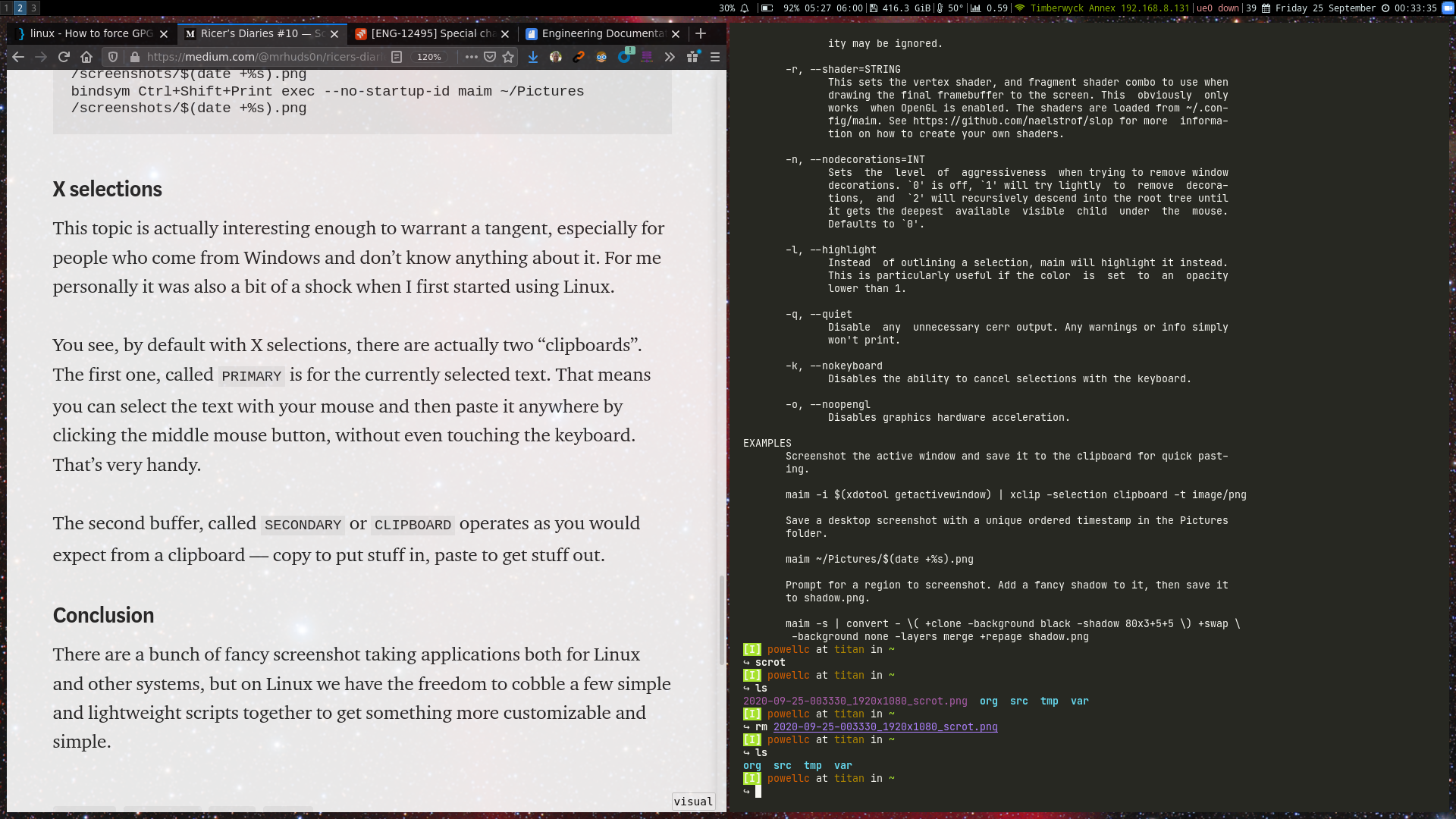Image resolution: width=1456 pixels, height=819 pixels.
Task: Open a new browser tab
Action: pos(701,33)
